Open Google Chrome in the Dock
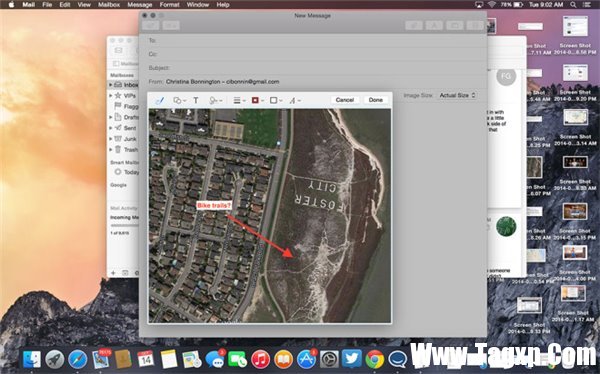This screenshot has width=600, height=374. [x=375, y=359]
